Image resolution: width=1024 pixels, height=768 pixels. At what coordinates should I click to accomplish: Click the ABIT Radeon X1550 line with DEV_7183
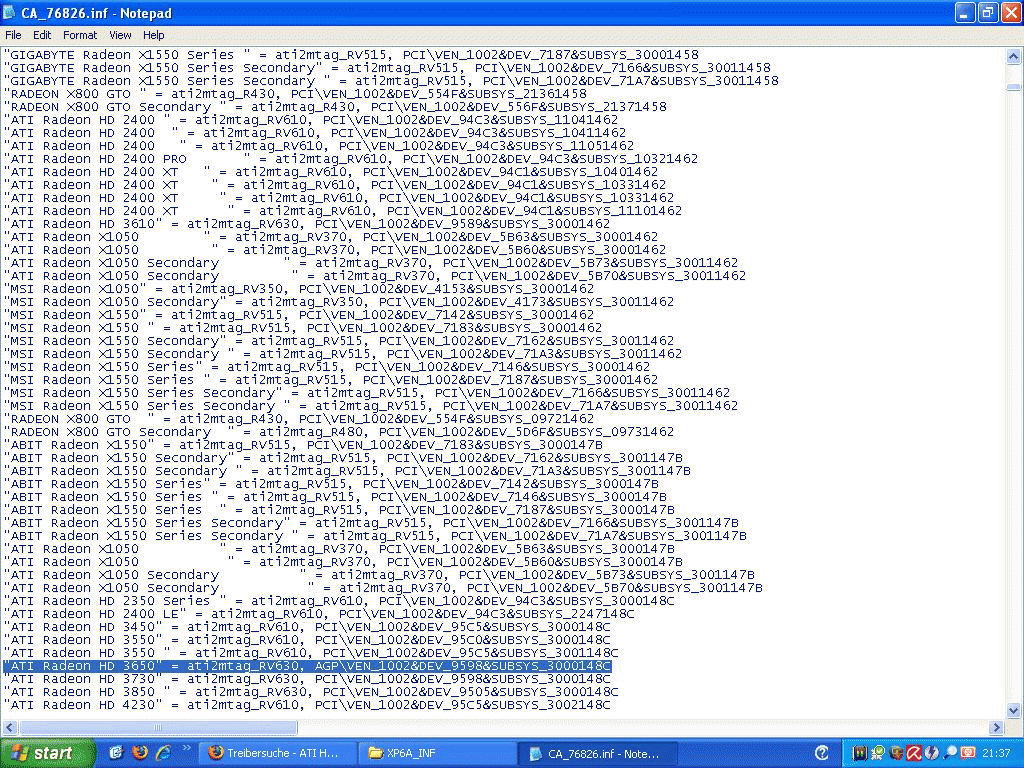pos(304,445)
